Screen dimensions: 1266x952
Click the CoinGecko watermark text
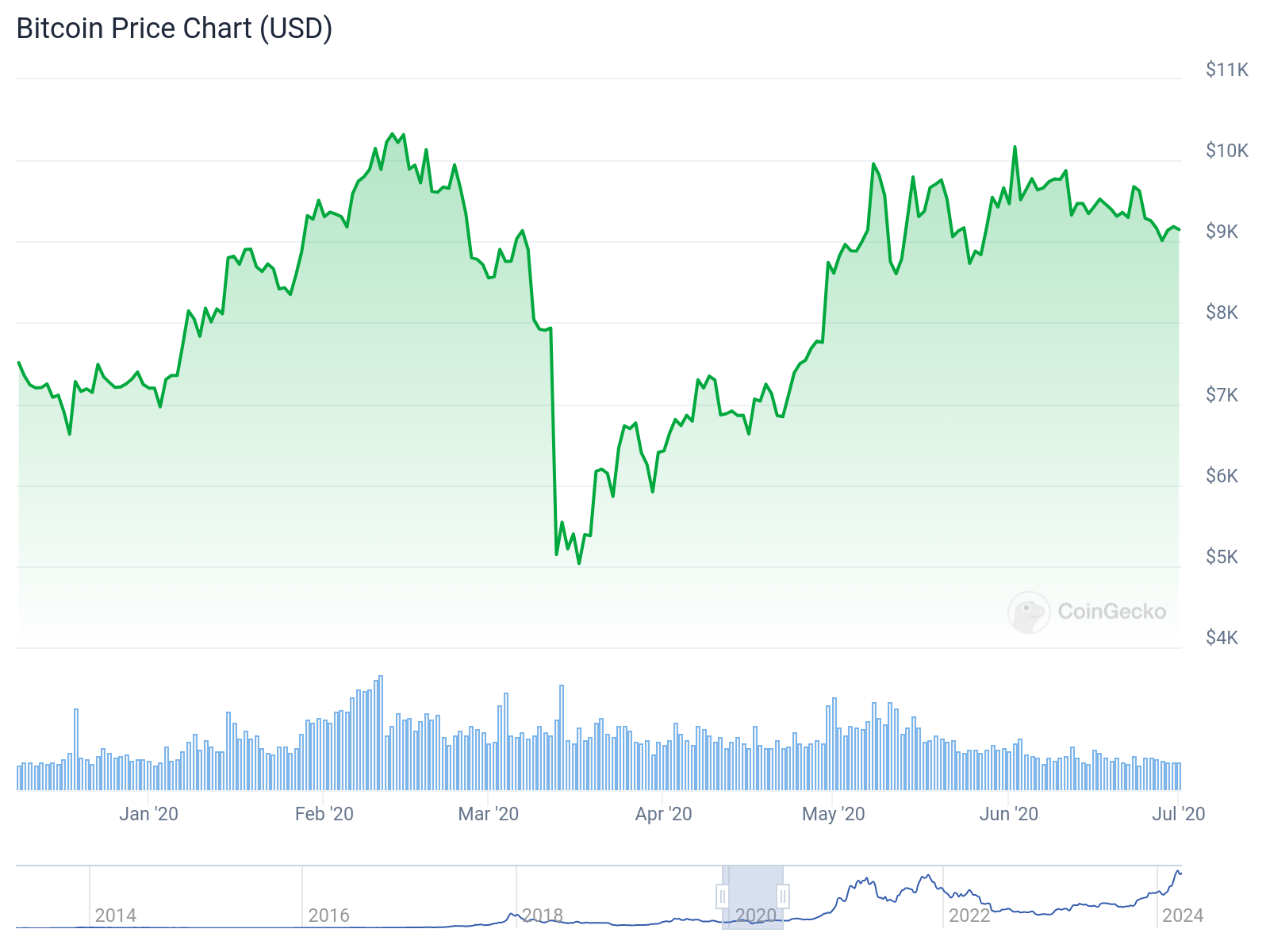point(1111,612)
